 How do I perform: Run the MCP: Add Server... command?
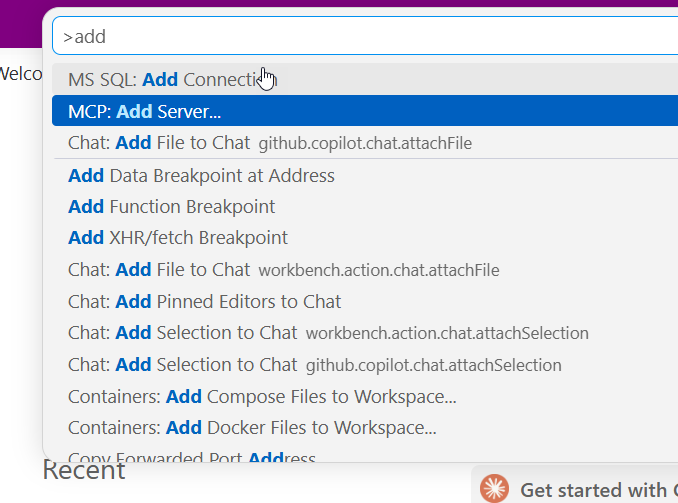(365, 111)
